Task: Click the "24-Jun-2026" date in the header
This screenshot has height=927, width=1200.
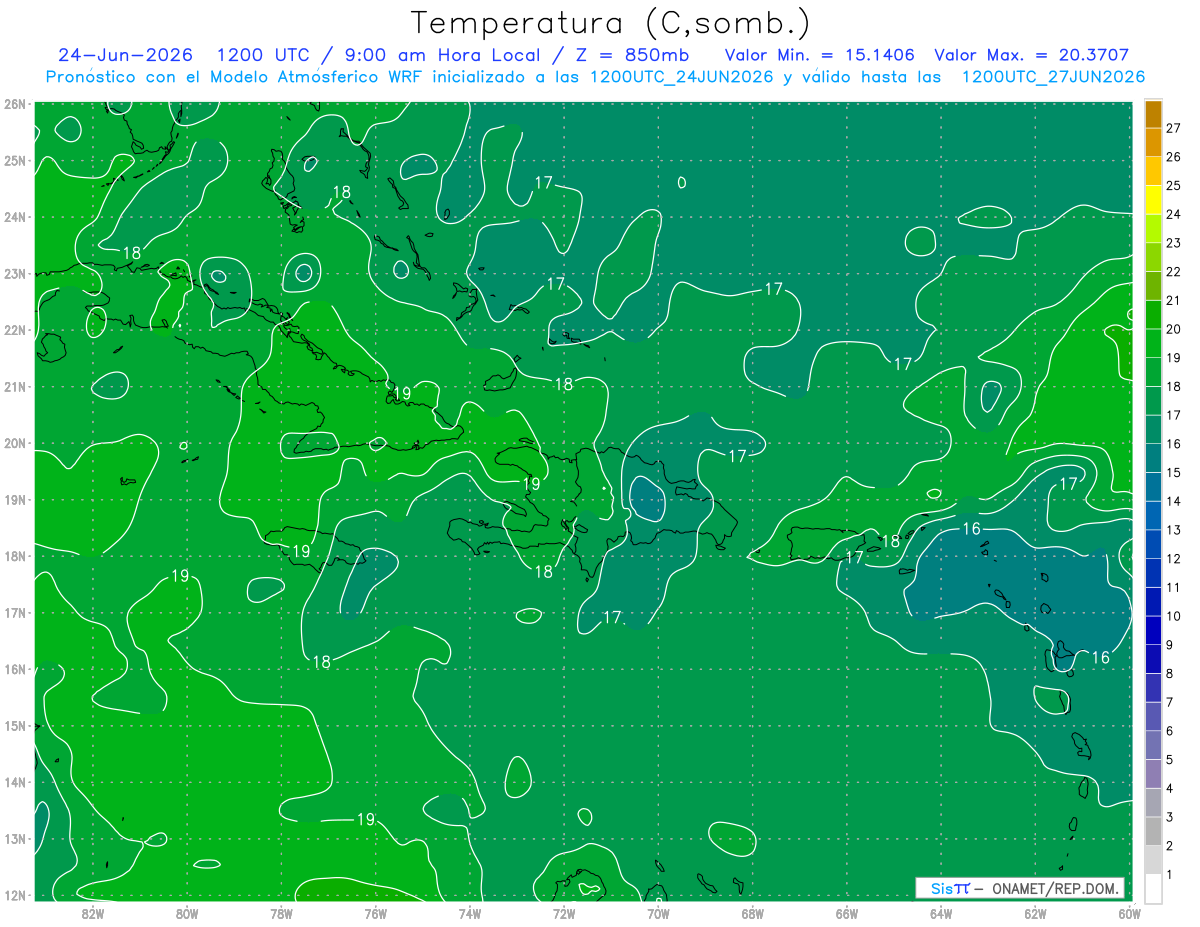Action: (126, 55)
